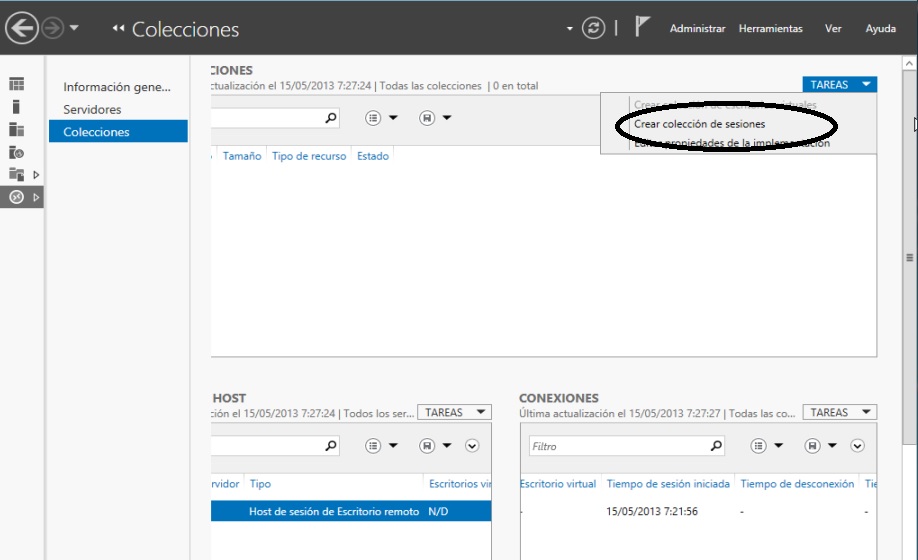Open the TAREAS dropdown in Conexiones
918x560 pixels.
[839, 412]
